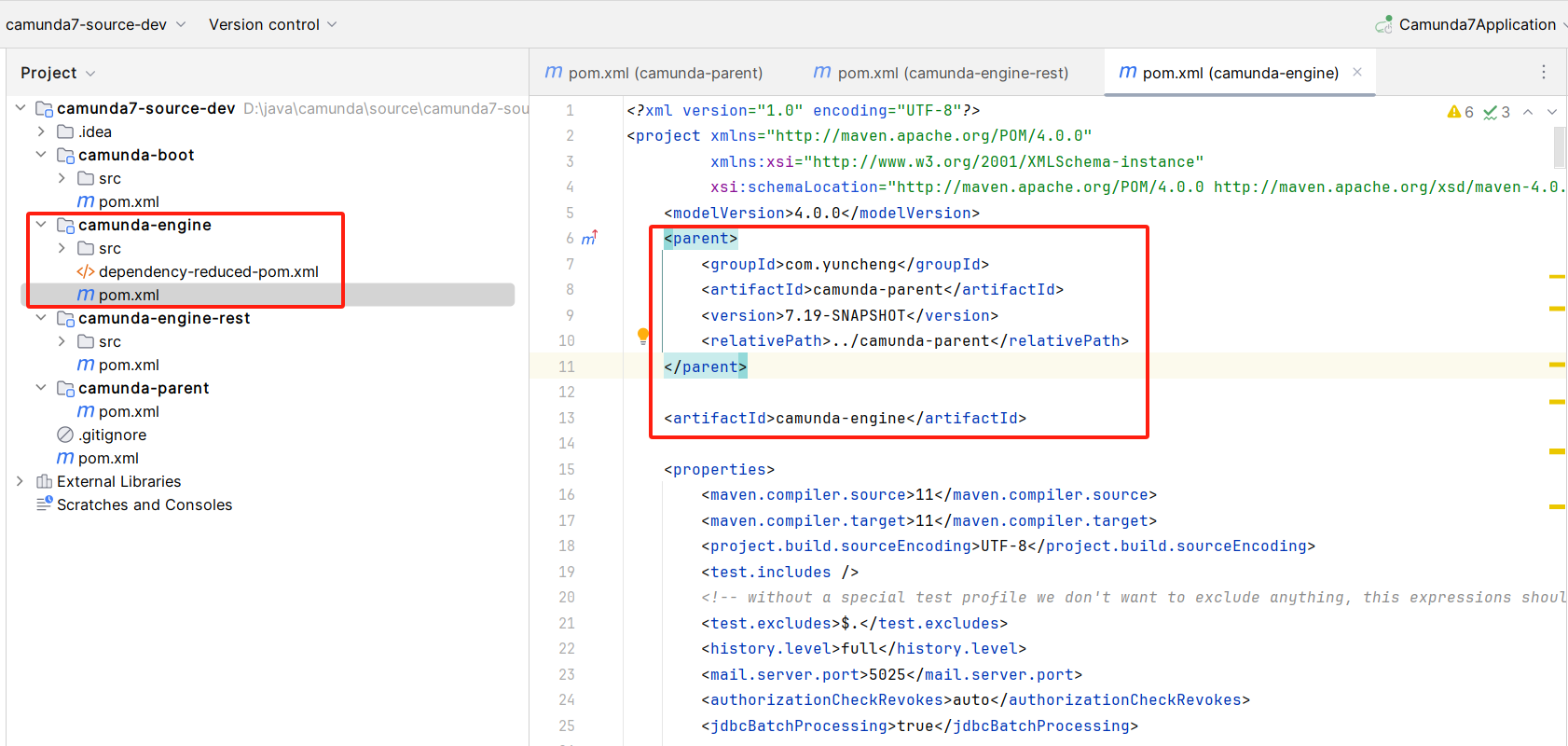The width and height of the screenshot is (1568, 746).
Task: Click the warnings indicator showing 6
Action: pyautogui.click(x=1460, y=112)
